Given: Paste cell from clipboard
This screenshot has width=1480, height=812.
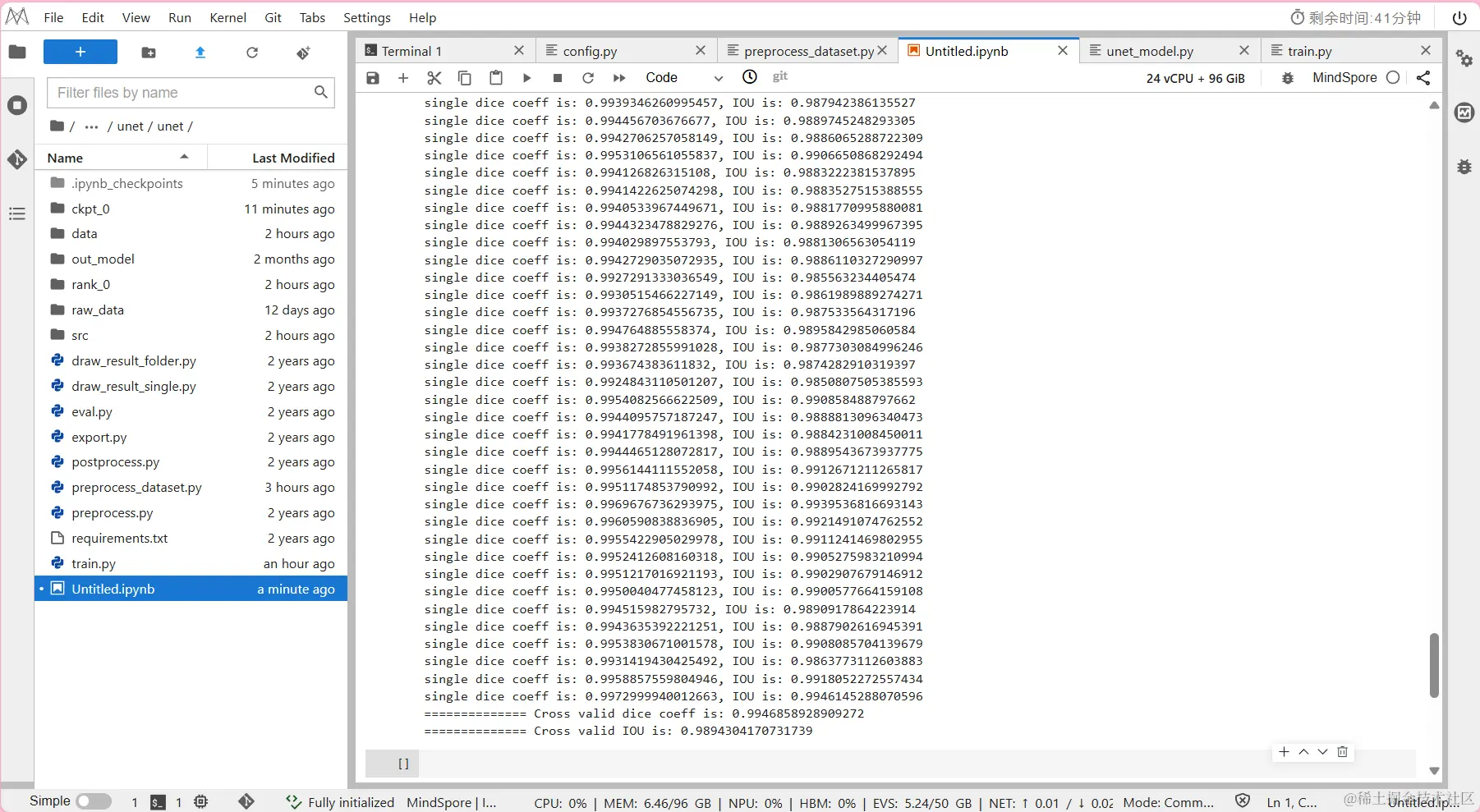Looking at the screenshot, I should [496, 77].
